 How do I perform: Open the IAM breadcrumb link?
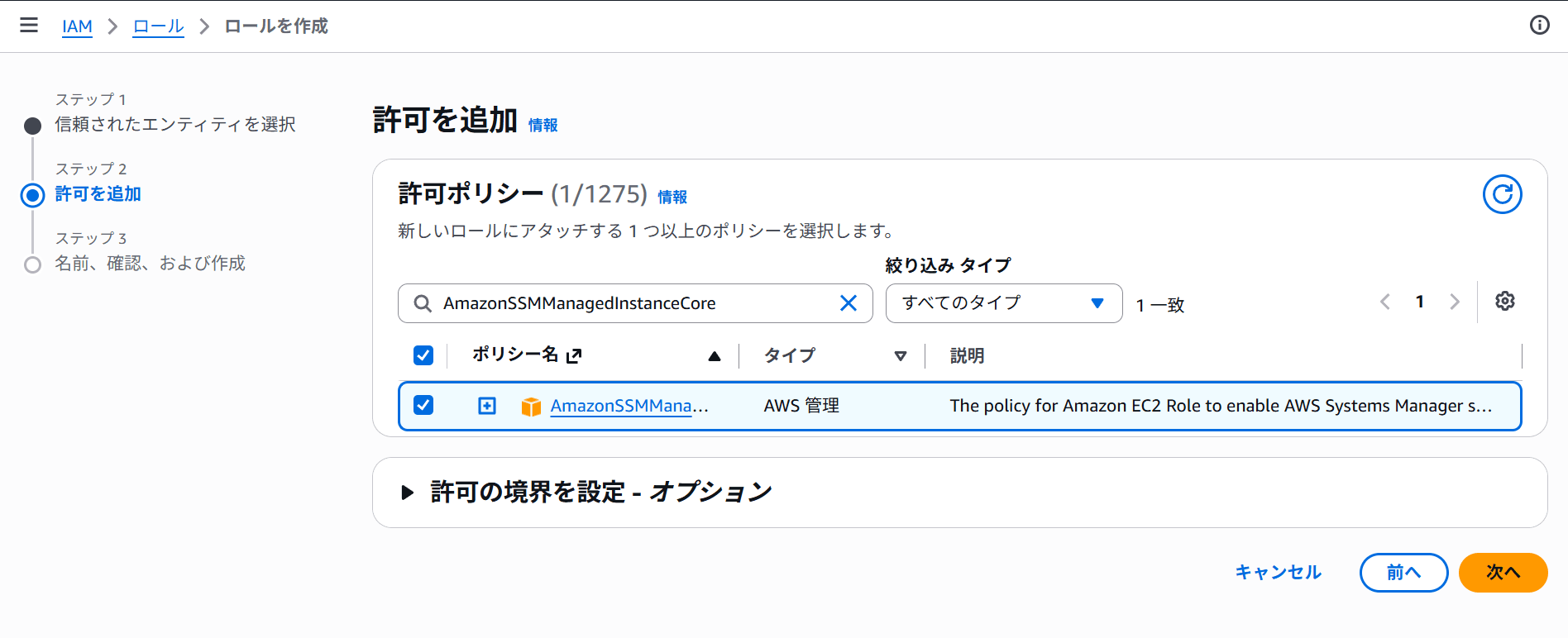tap(77, 26)
